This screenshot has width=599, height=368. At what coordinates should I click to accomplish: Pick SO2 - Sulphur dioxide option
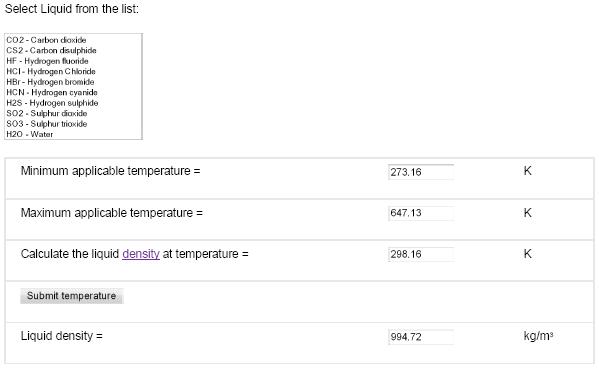coord(47,113)
